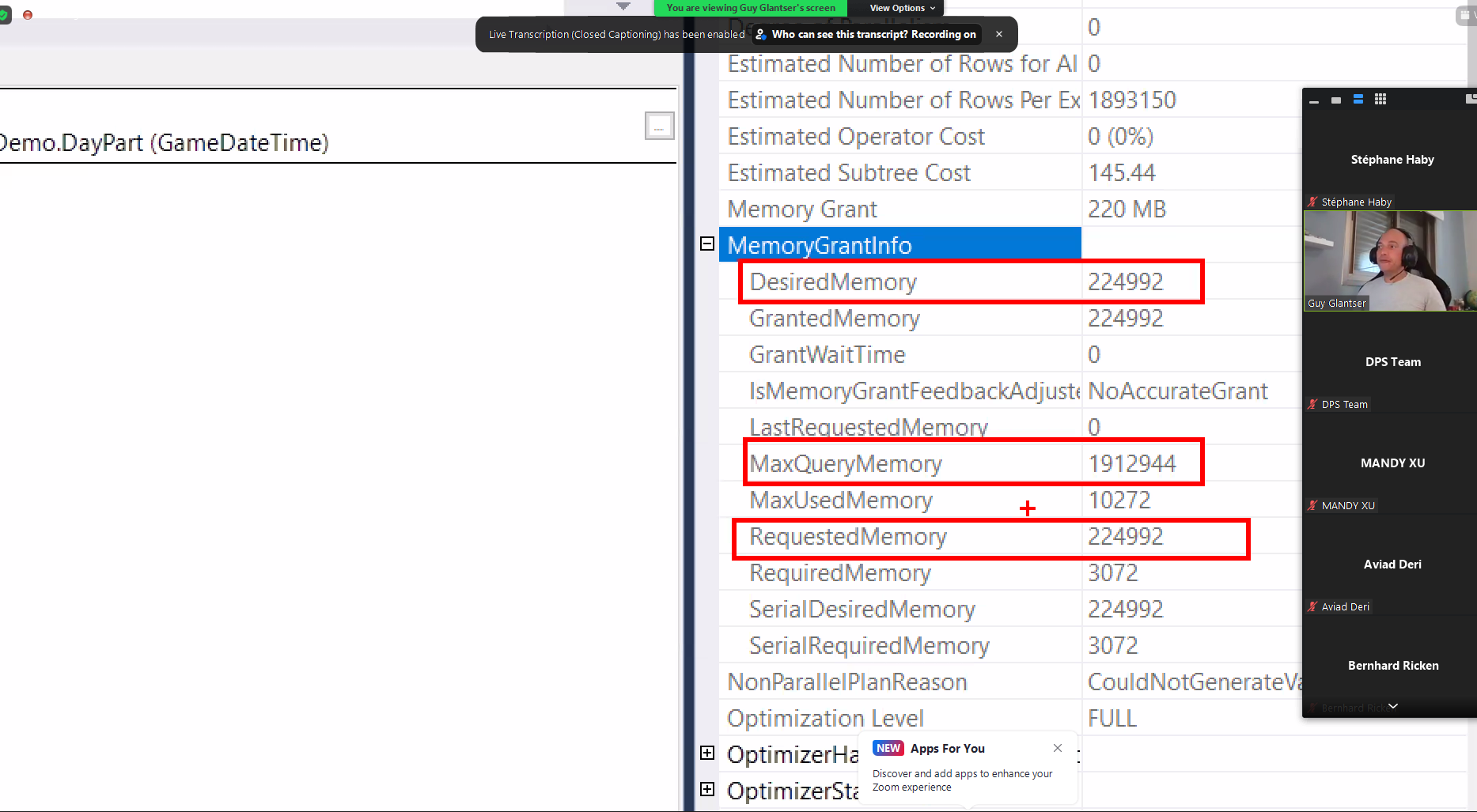The image size is (1477, 812).
Task: Select the MaxQueryMemory property row
Action: pyautogui.click(x=973, y=463)
